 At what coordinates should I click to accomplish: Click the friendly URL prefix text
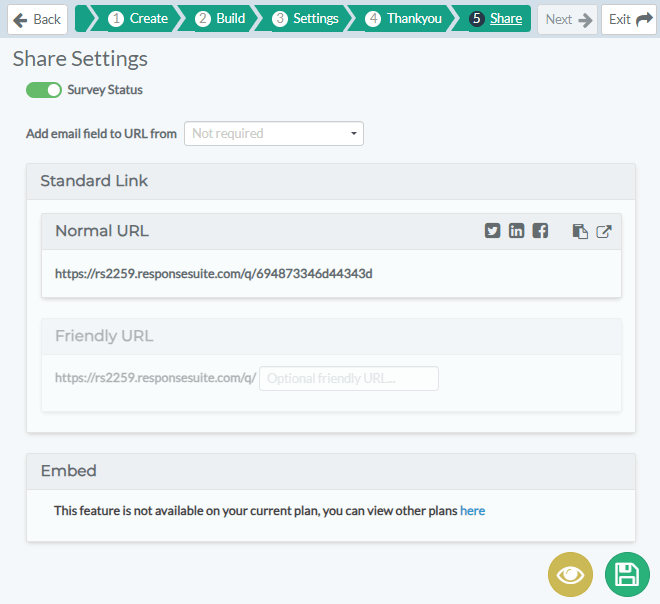pyautogui.click(x=155, y=378)
